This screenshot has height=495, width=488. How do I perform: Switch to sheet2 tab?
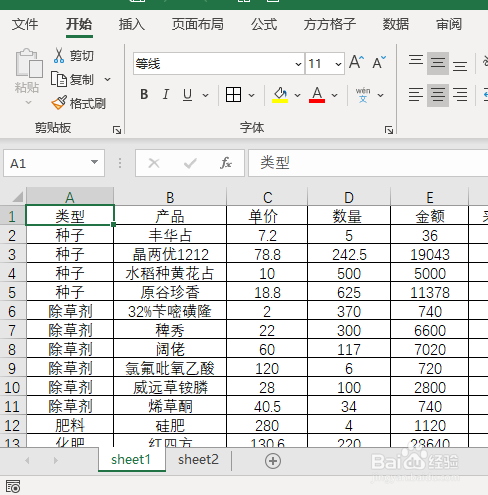click(198, 460)
